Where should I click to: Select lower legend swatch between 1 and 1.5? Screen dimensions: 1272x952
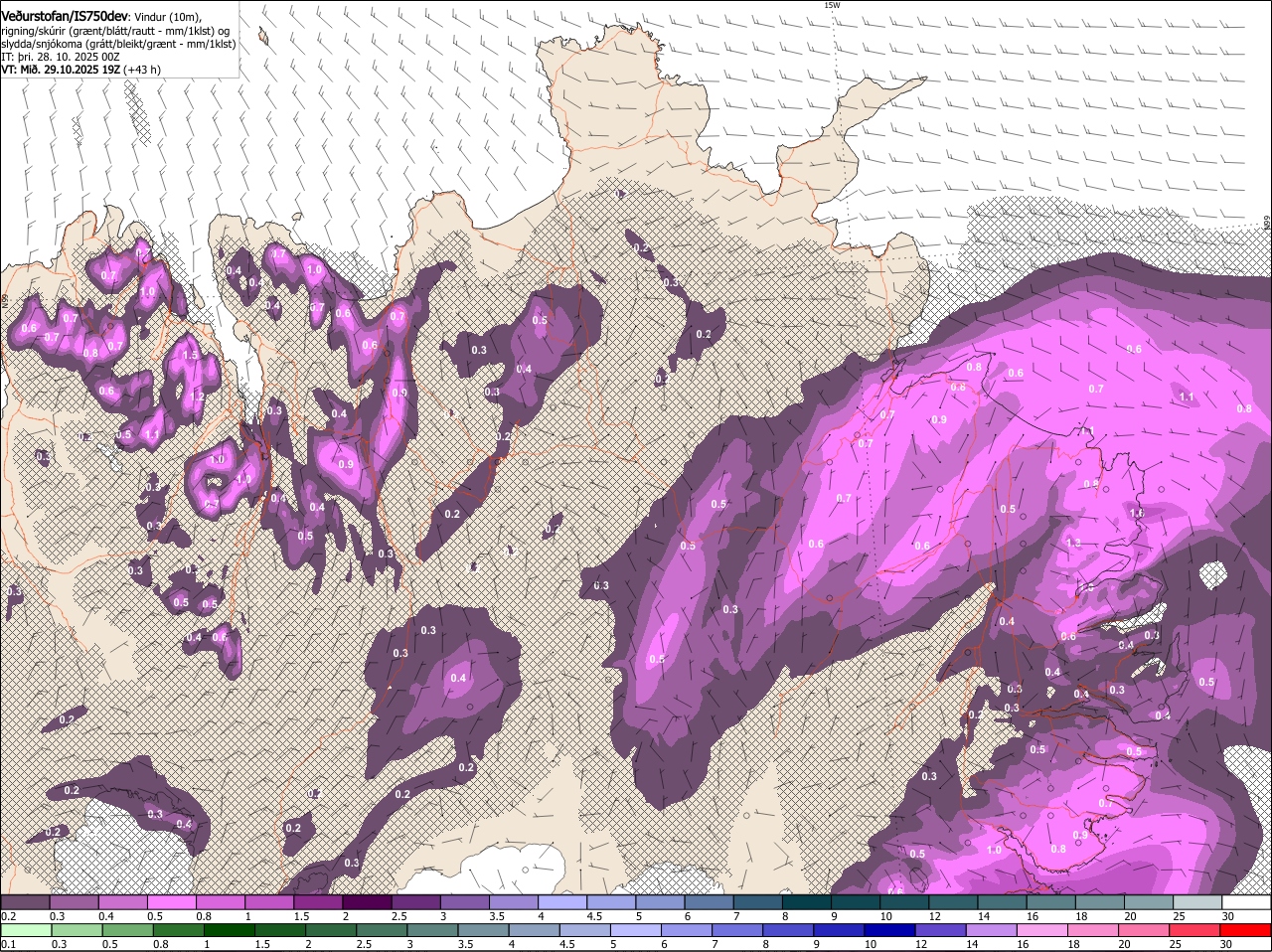pos(229,930)
